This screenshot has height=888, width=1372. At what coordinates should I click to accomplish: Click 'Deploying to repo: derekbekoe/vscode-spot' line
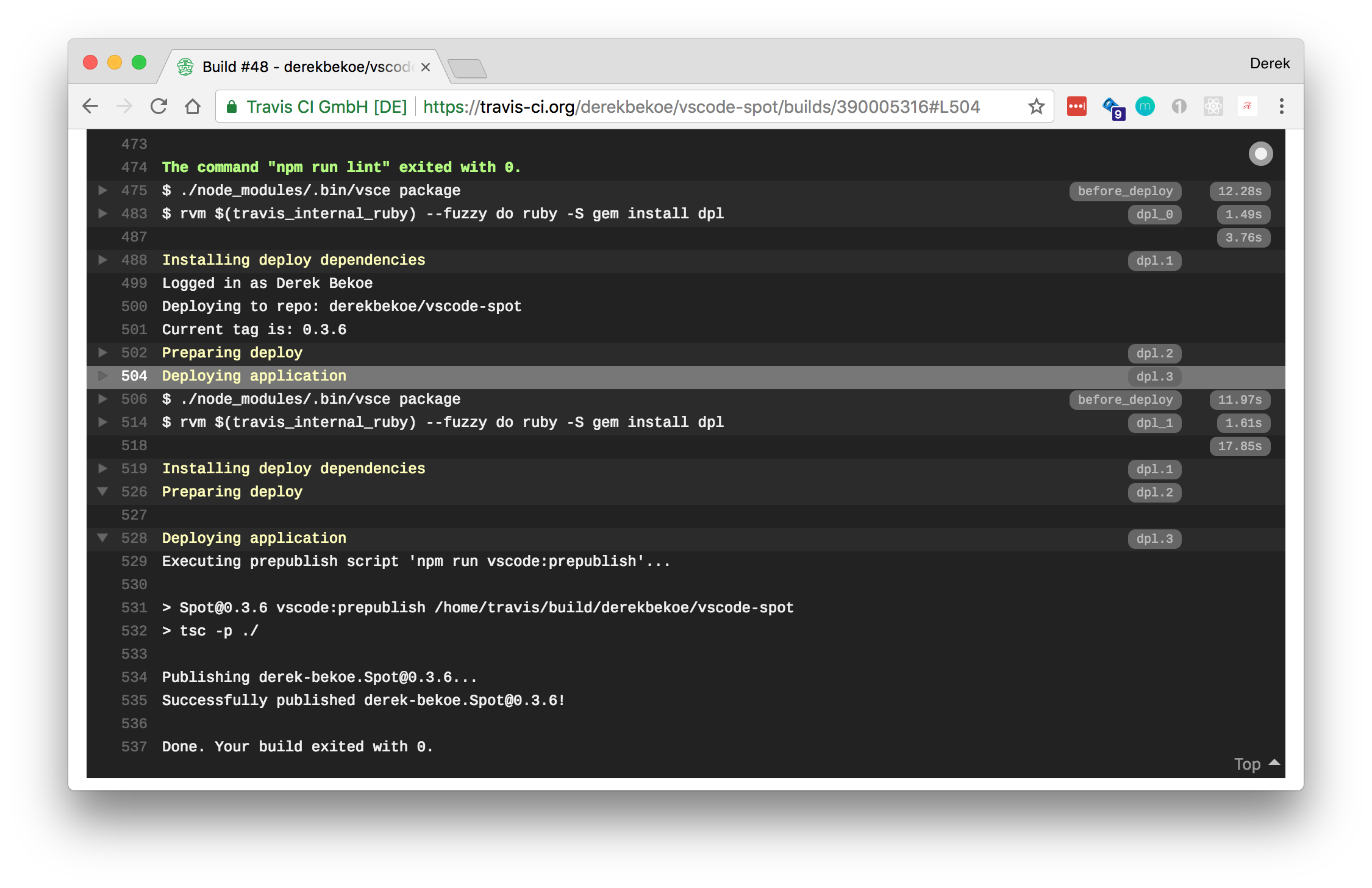click(341, 306)
